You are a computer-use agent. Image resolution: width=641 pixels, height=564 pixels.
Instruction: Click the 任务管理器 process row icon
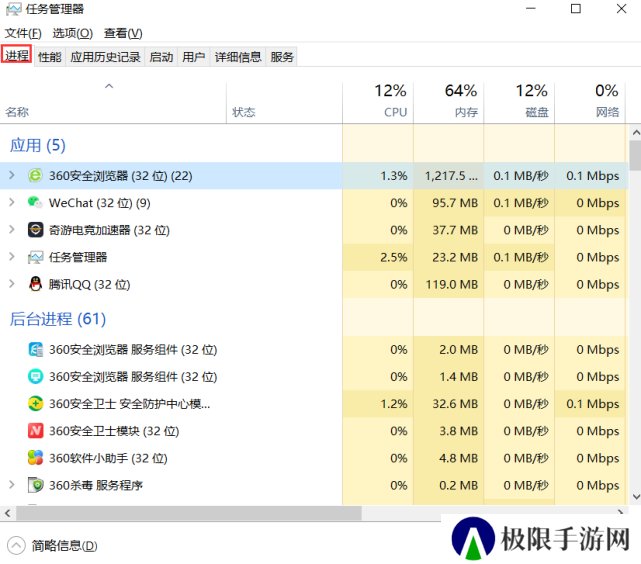pos(35,257)
